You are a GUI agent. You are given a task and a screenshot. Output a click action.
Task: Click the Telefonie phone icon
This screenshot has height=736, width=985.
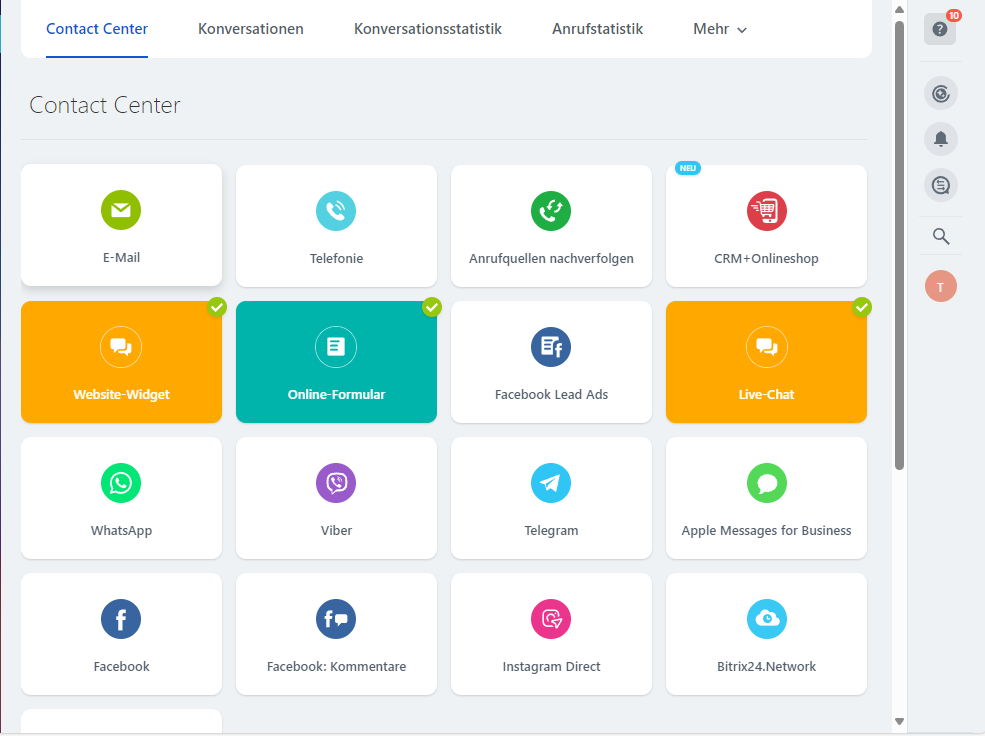(336, 211)
